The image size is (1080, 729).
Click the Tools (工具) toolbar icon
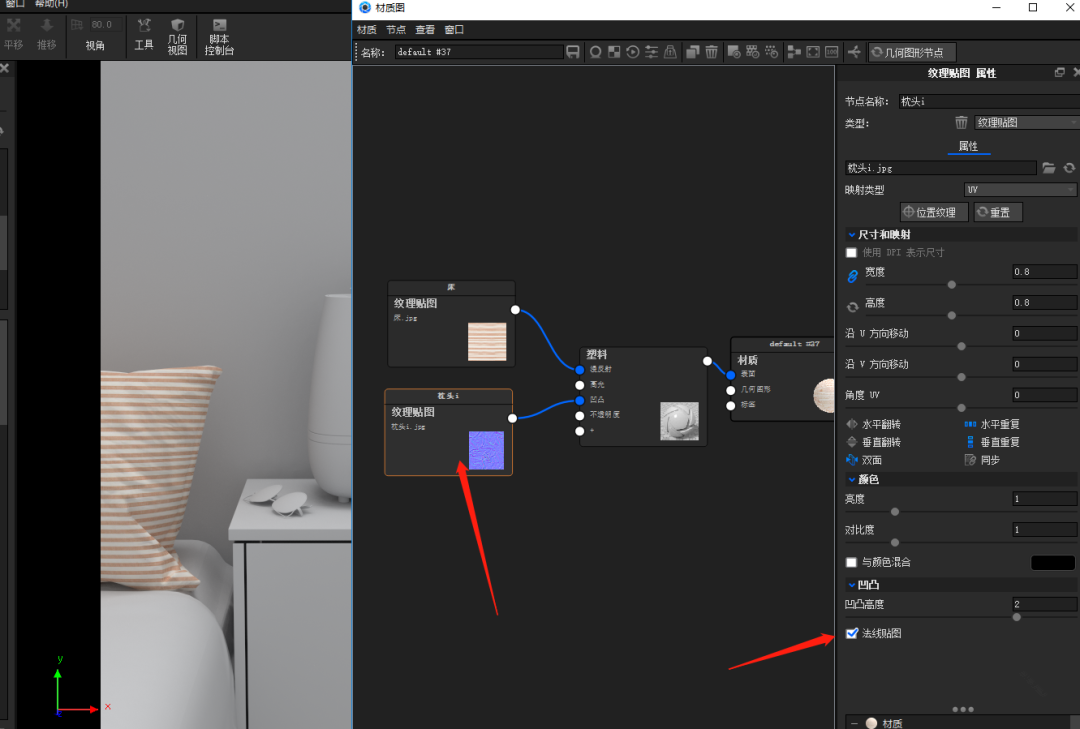[x=144, y=37]
